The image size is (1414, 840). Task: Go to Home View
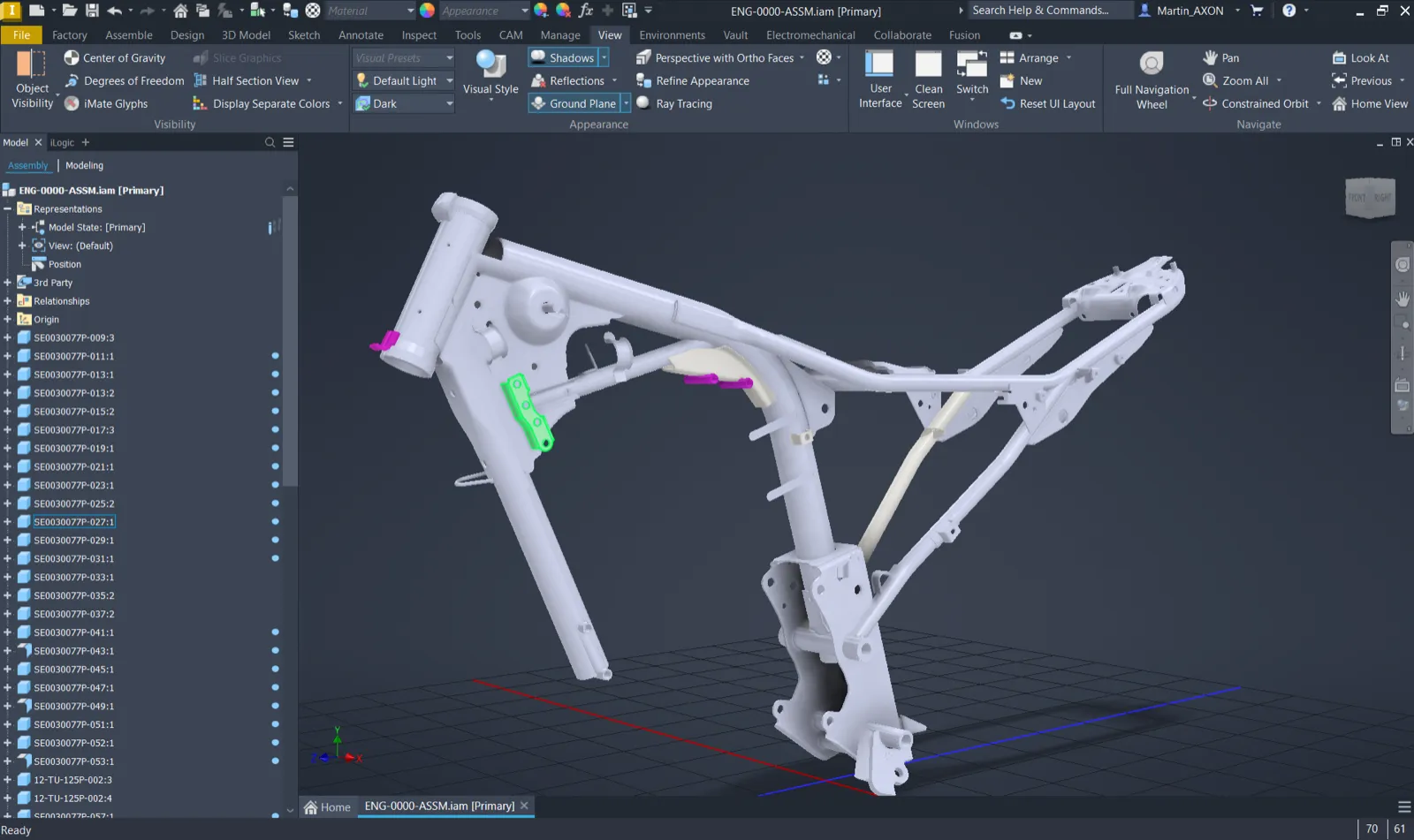tap(1370, 103)
